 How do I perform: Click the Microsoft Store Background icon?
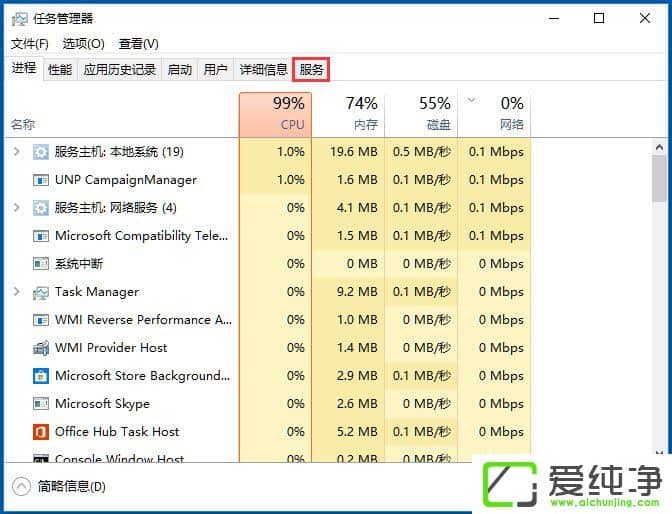pyautogui.click(x=41, y=376)
